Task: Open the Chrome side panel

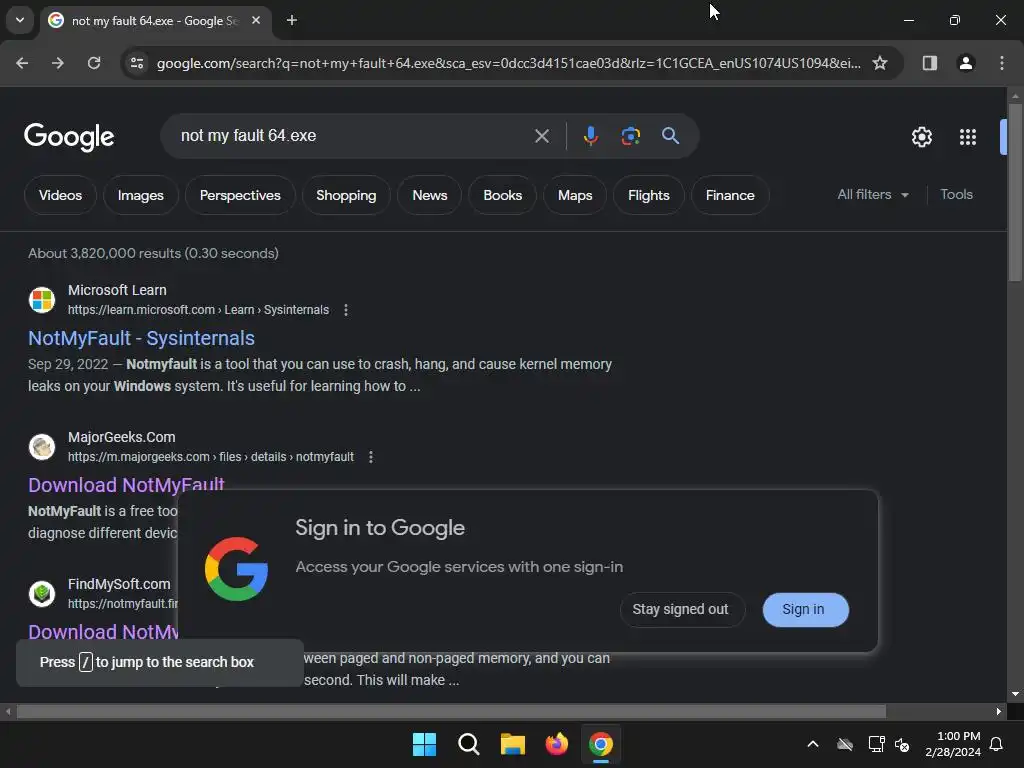Action: [929, 63]
